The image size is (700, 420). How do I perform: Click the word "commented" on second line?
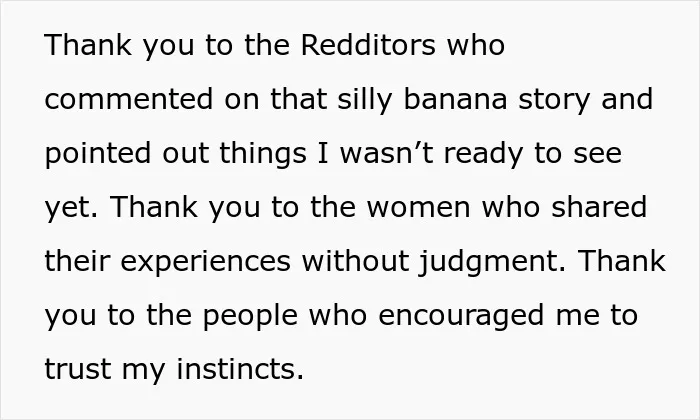pyautogui.click(x=129, y=99)
